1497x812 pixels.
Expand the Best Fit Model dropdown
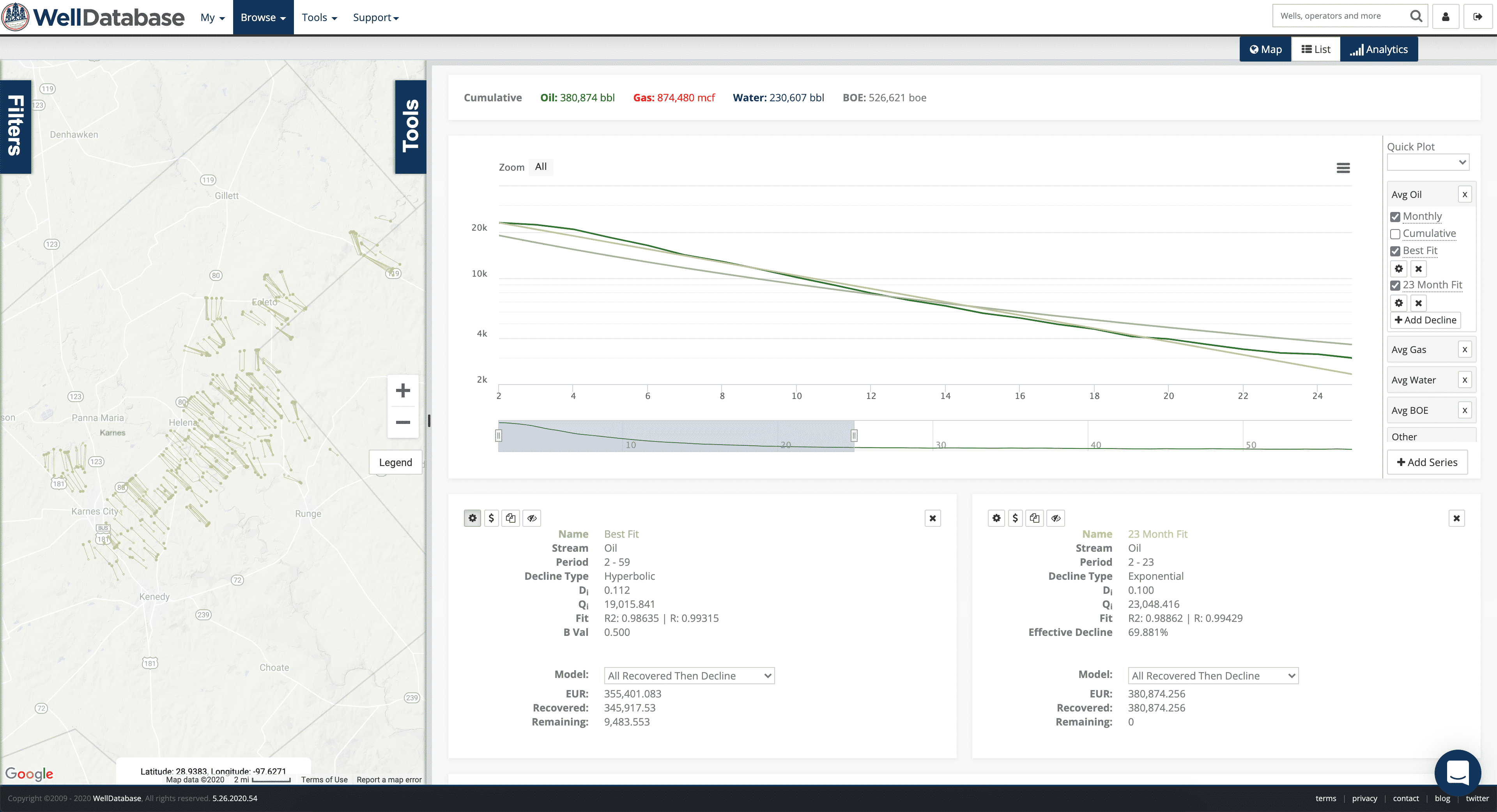[689, 676]
